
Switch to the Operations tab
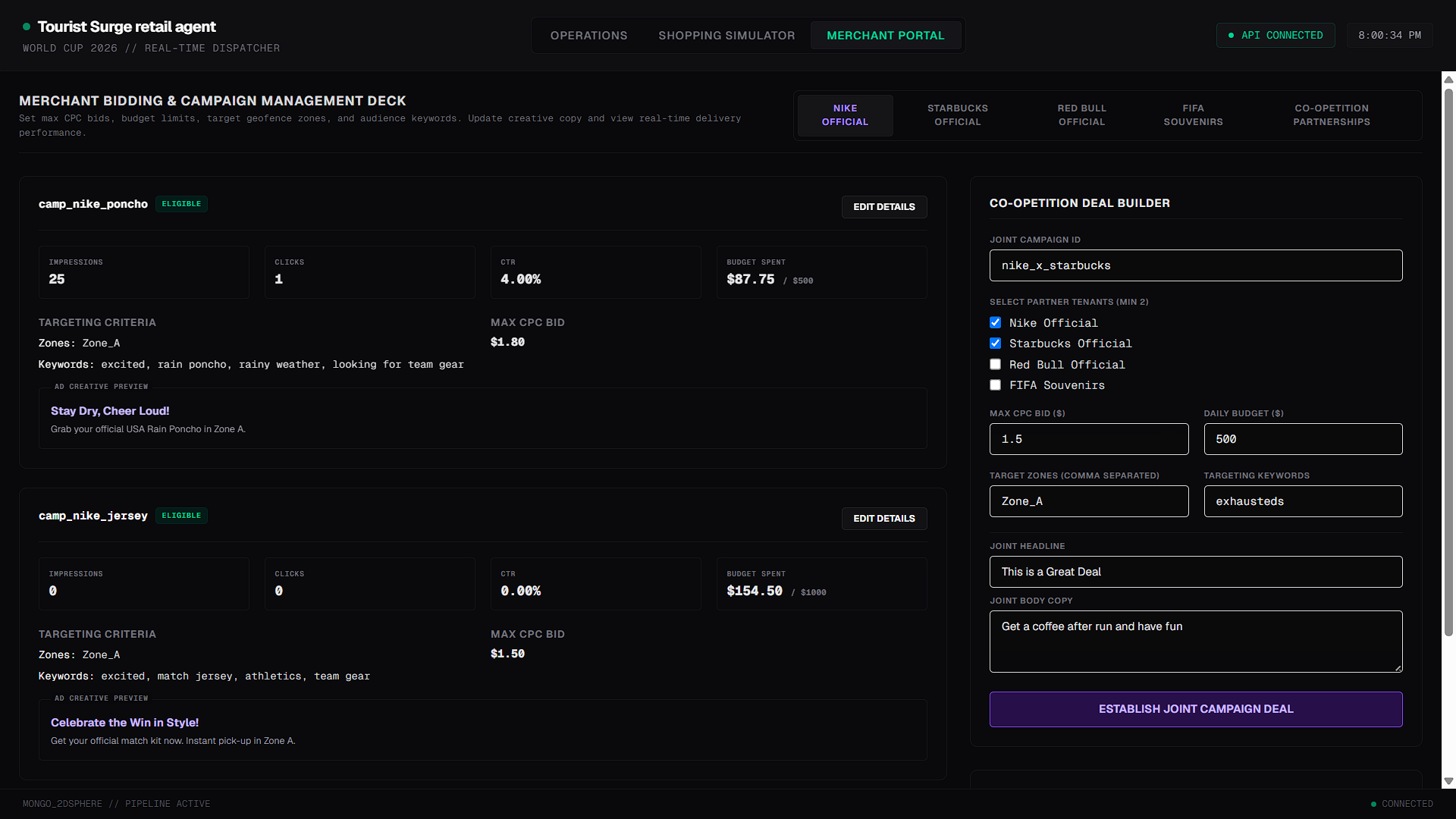[x=588, y=36]
